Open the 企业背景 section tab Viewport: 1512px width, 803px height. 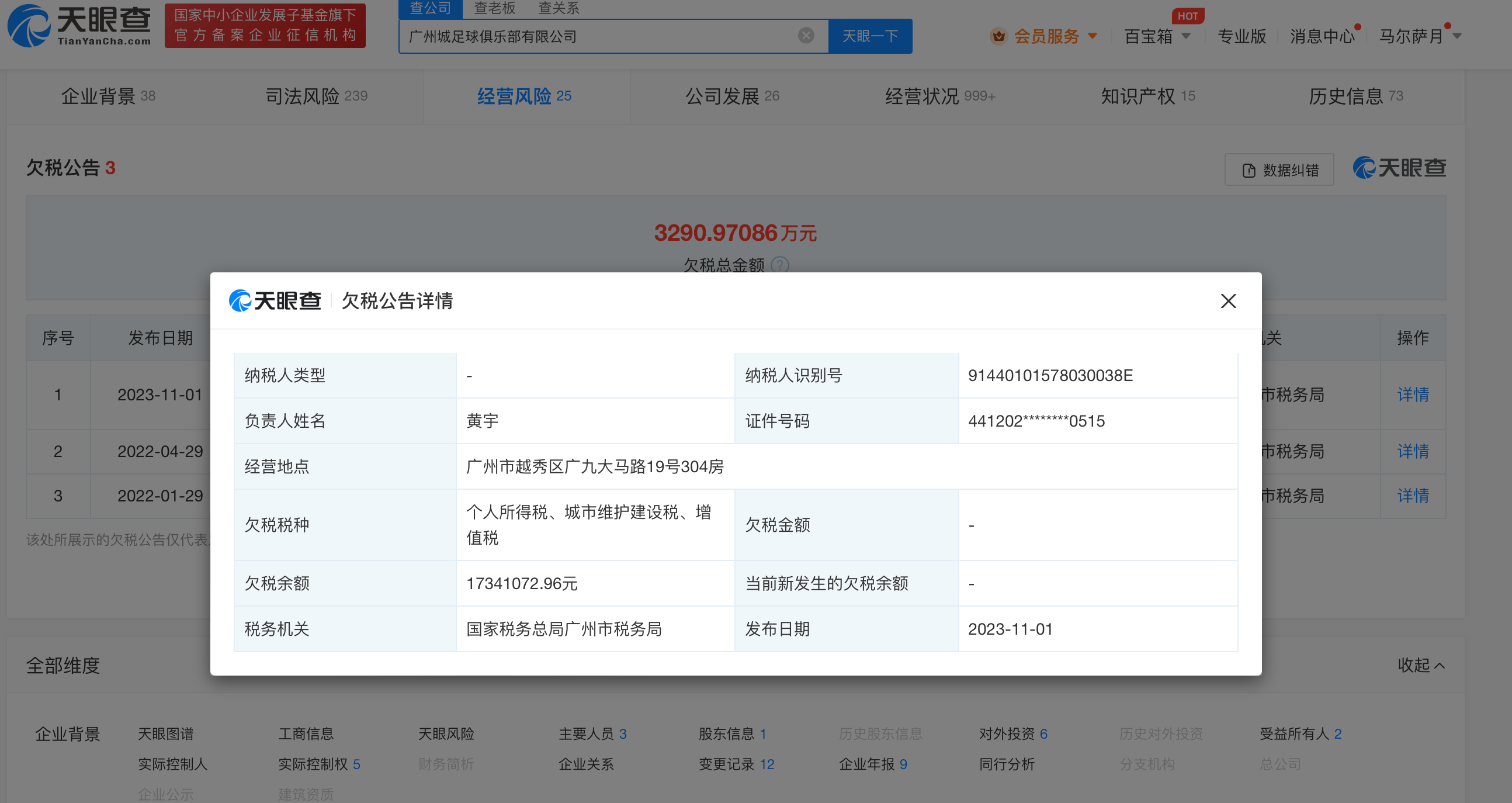[109, 96]
